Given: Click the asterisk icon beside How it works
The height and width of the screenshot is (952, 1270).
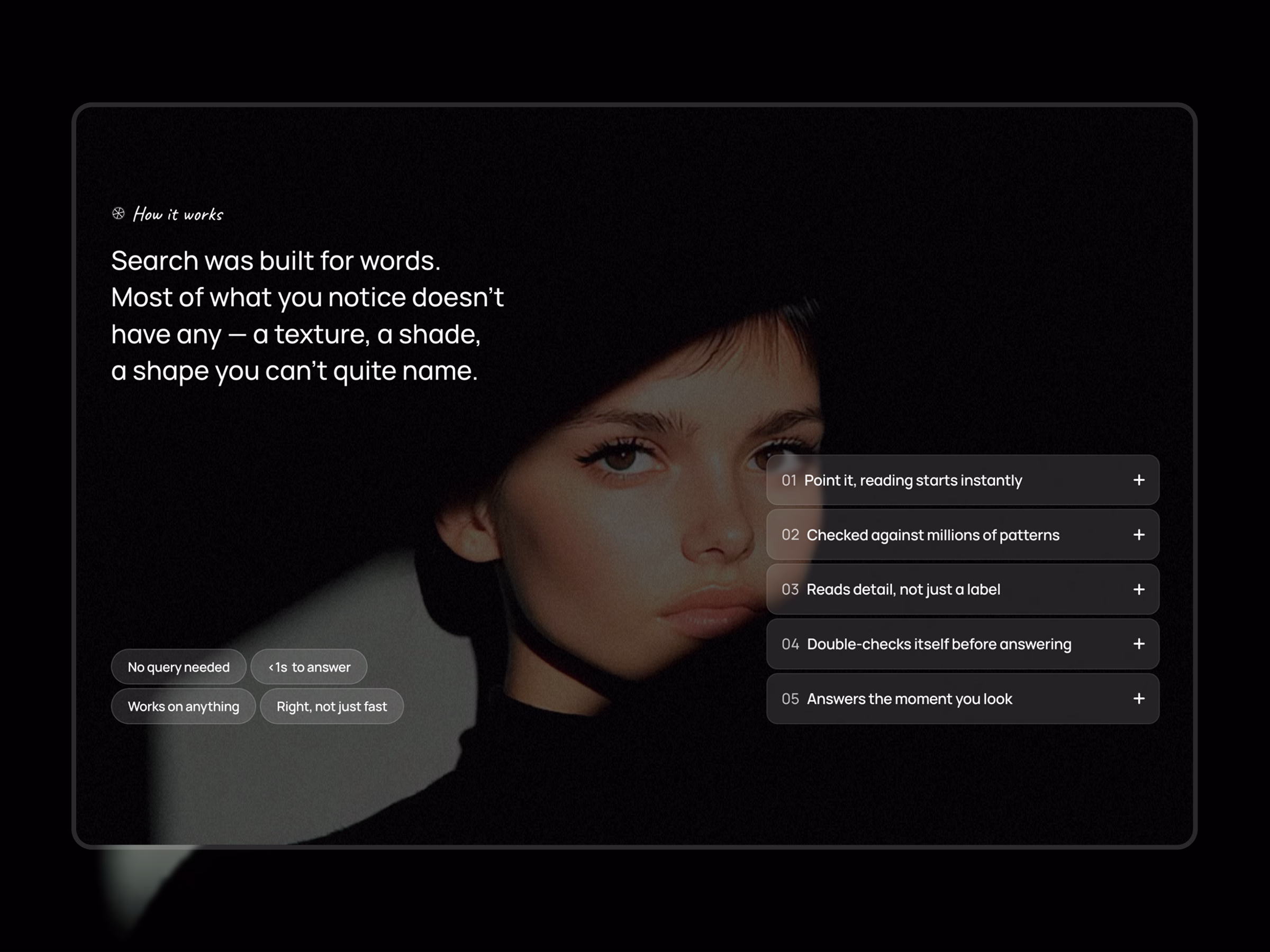Looking at the screenshot, I should point(119,214).
